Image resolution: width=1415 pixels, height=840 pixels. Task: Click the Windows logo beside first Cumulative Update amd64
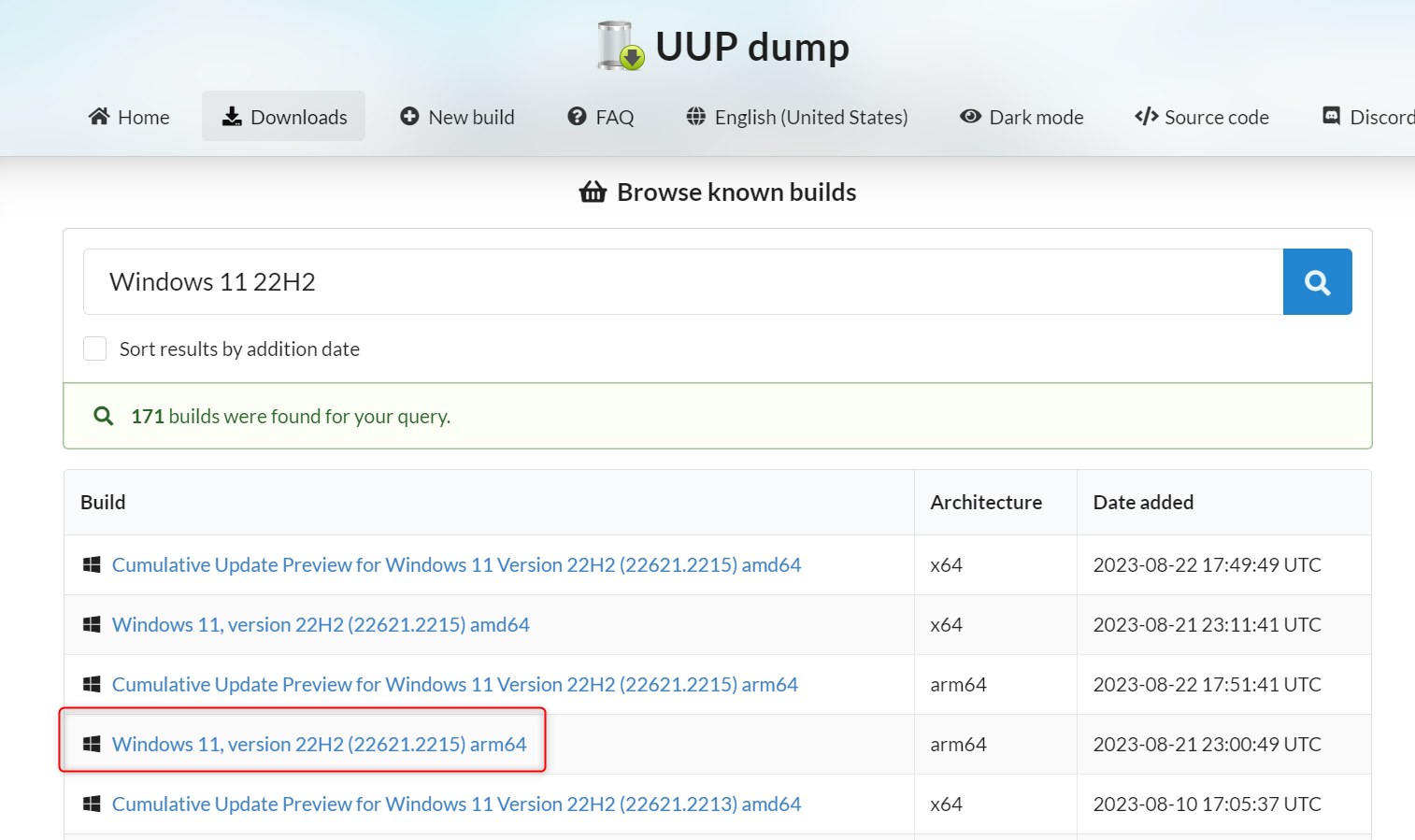pos(92,565)
